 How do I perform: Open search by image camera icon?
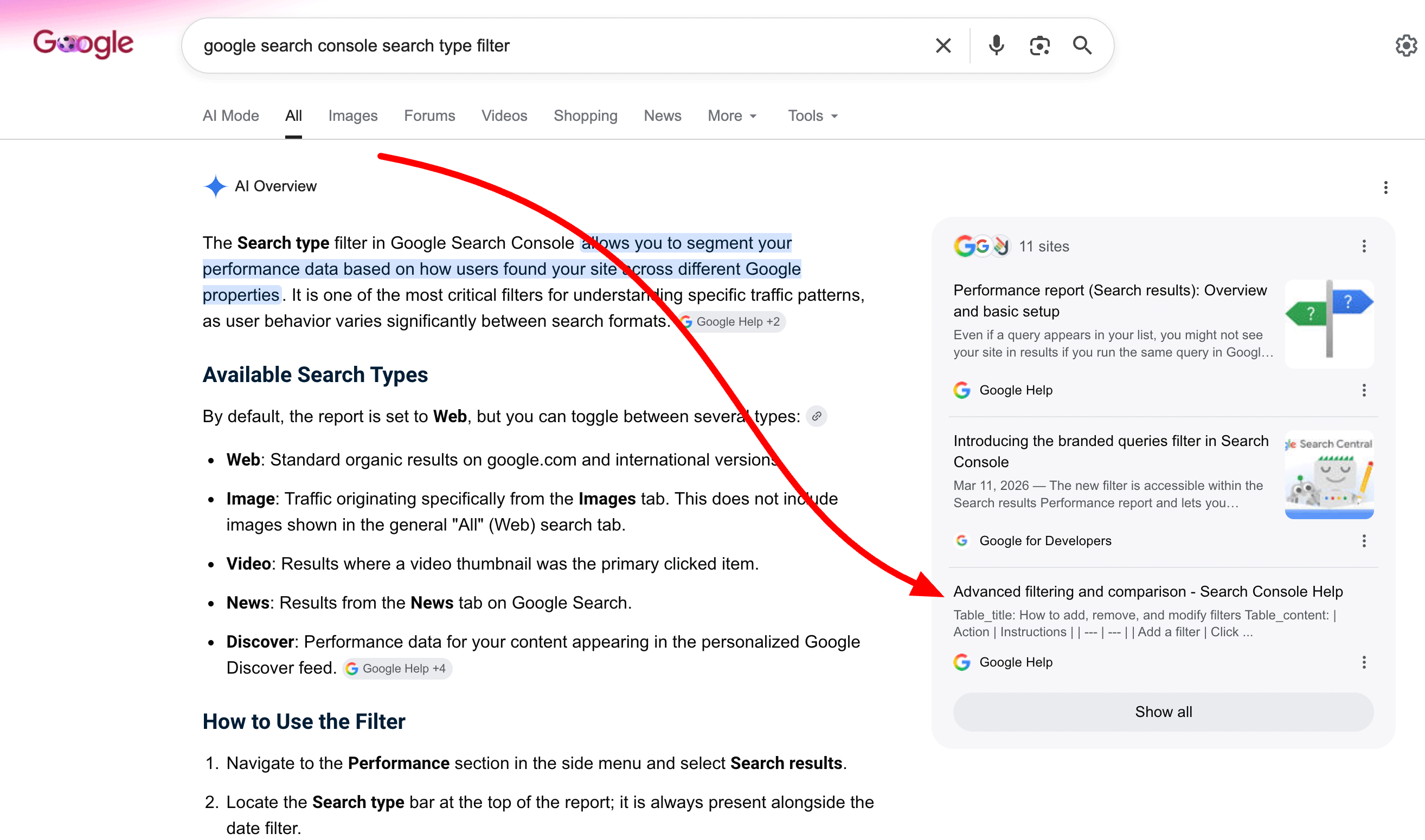[x=1039, y=46]
